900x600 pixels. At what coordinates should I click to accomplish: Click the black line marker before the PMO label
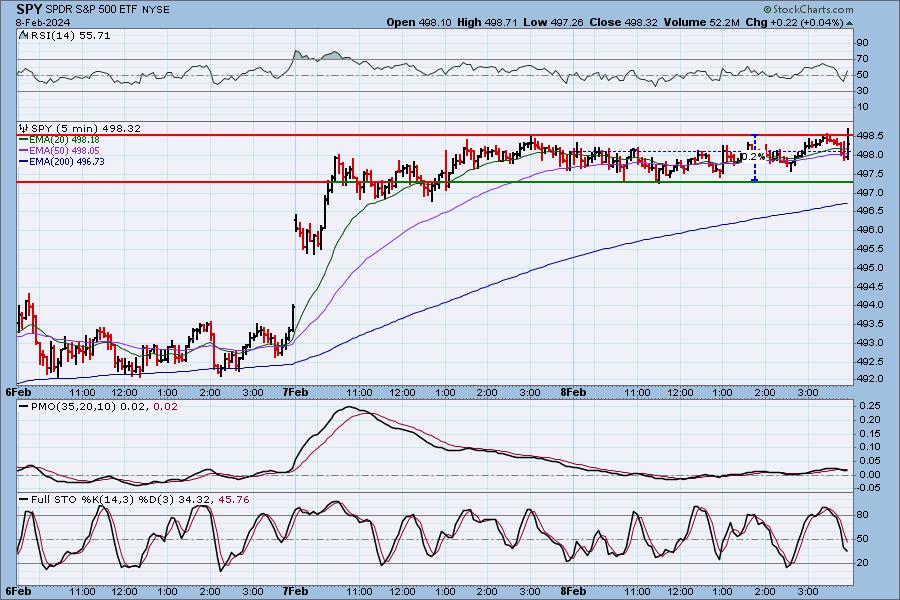click(x=24, y=406)
